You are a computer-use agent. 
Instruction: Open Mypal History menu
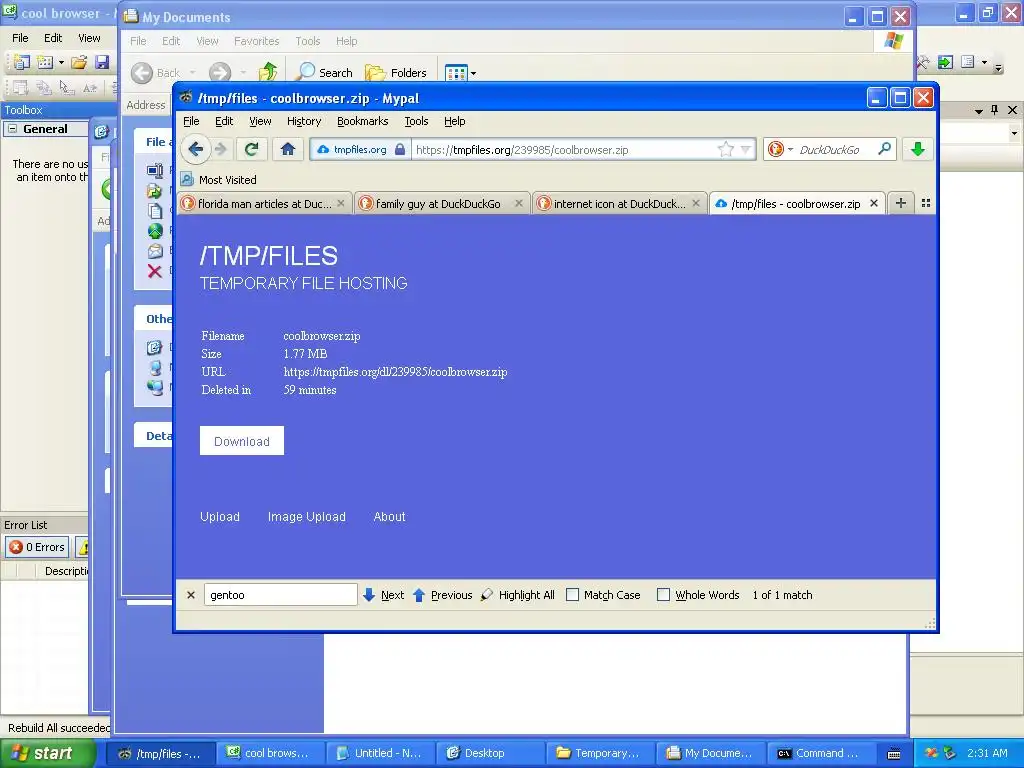304,121
